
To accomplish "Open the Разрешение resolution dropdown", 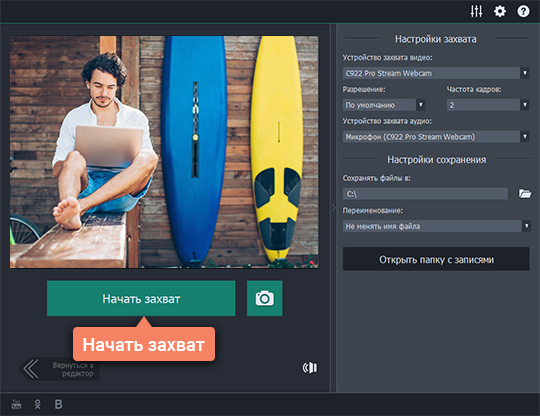I will point(384,105).
